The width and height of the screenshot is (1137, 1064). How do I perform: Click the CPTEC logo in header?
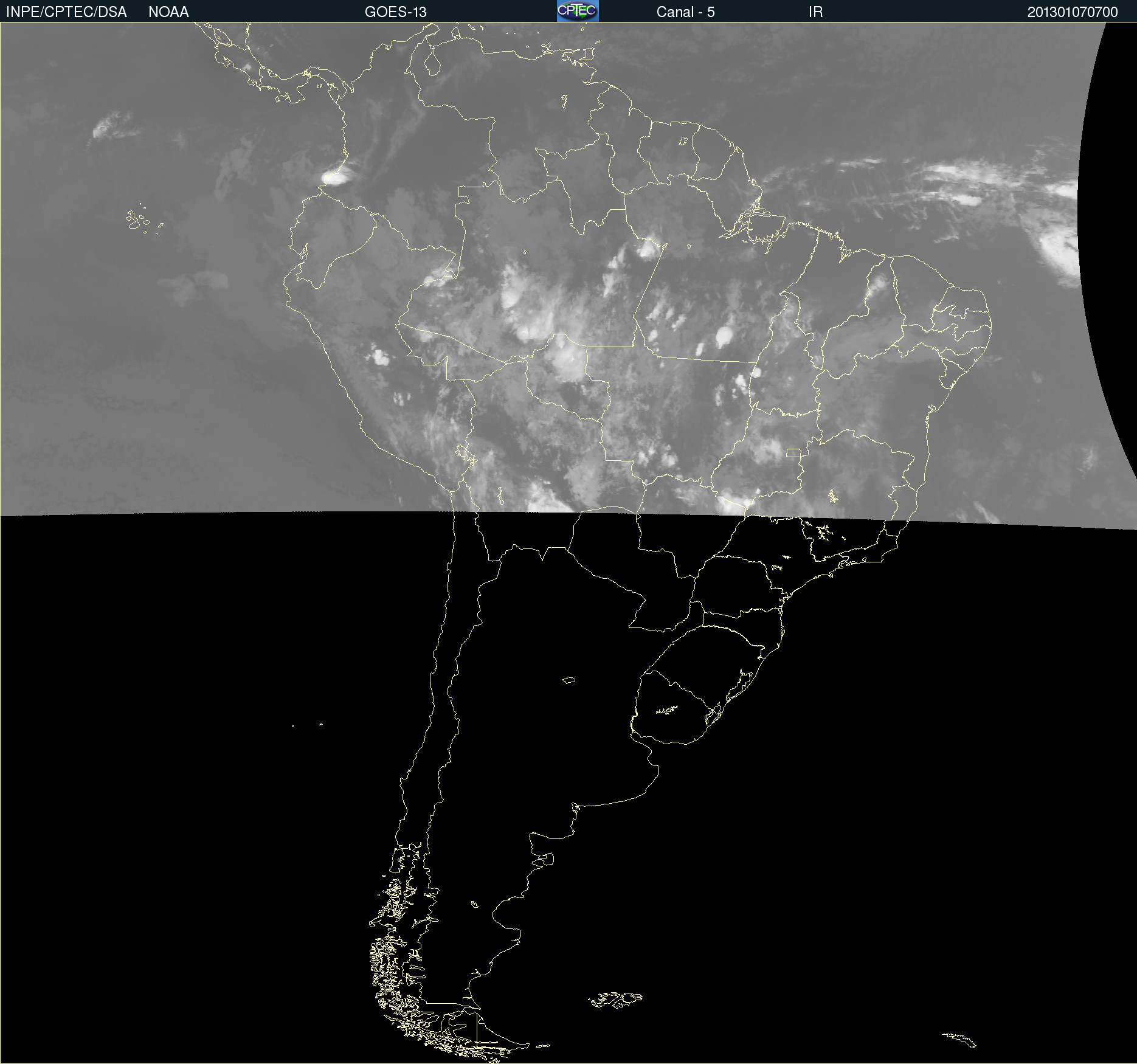578,11
